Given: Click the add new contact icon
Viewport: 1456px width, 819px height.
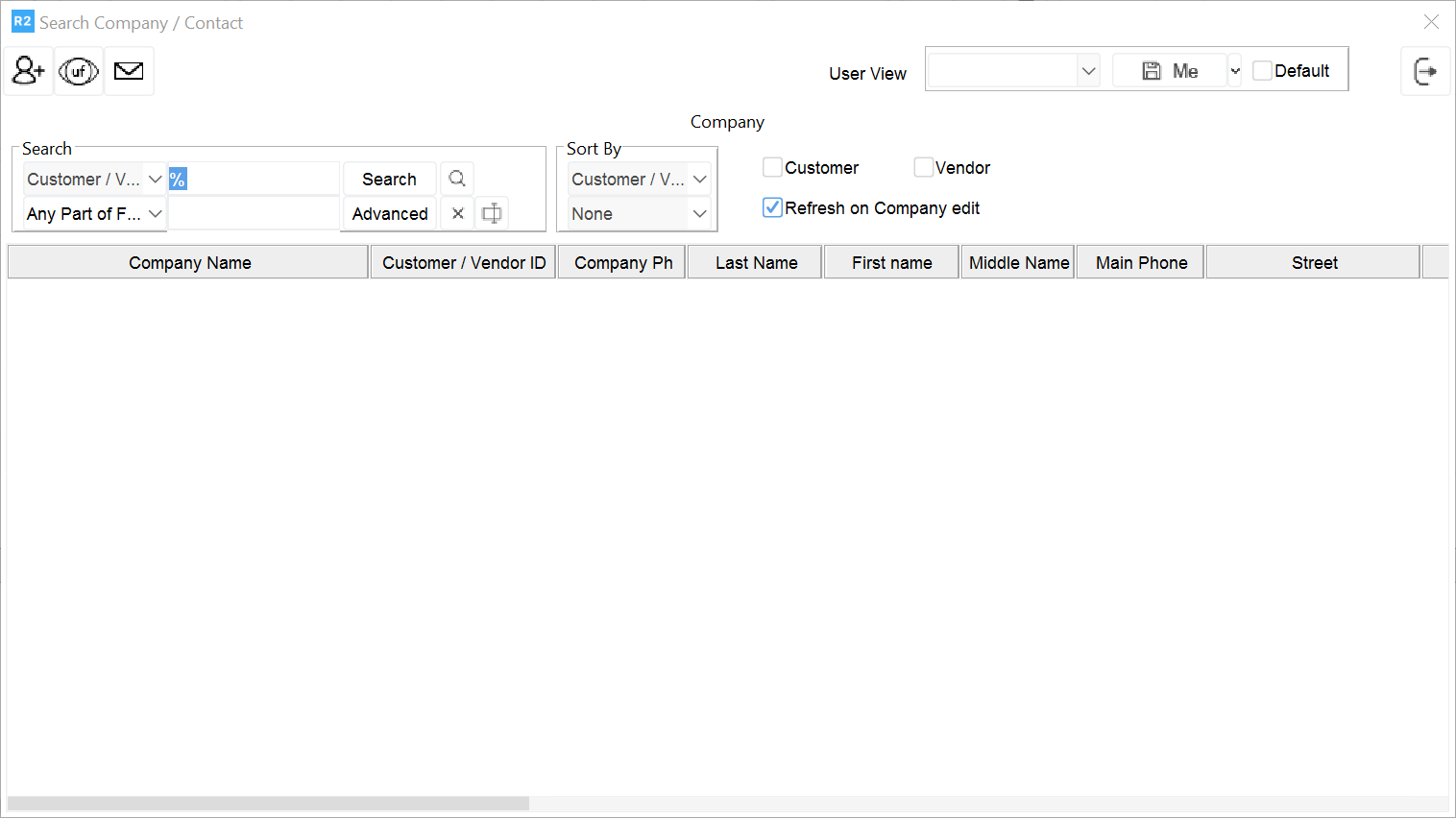Looking at the screenshot, I should 28,71.
